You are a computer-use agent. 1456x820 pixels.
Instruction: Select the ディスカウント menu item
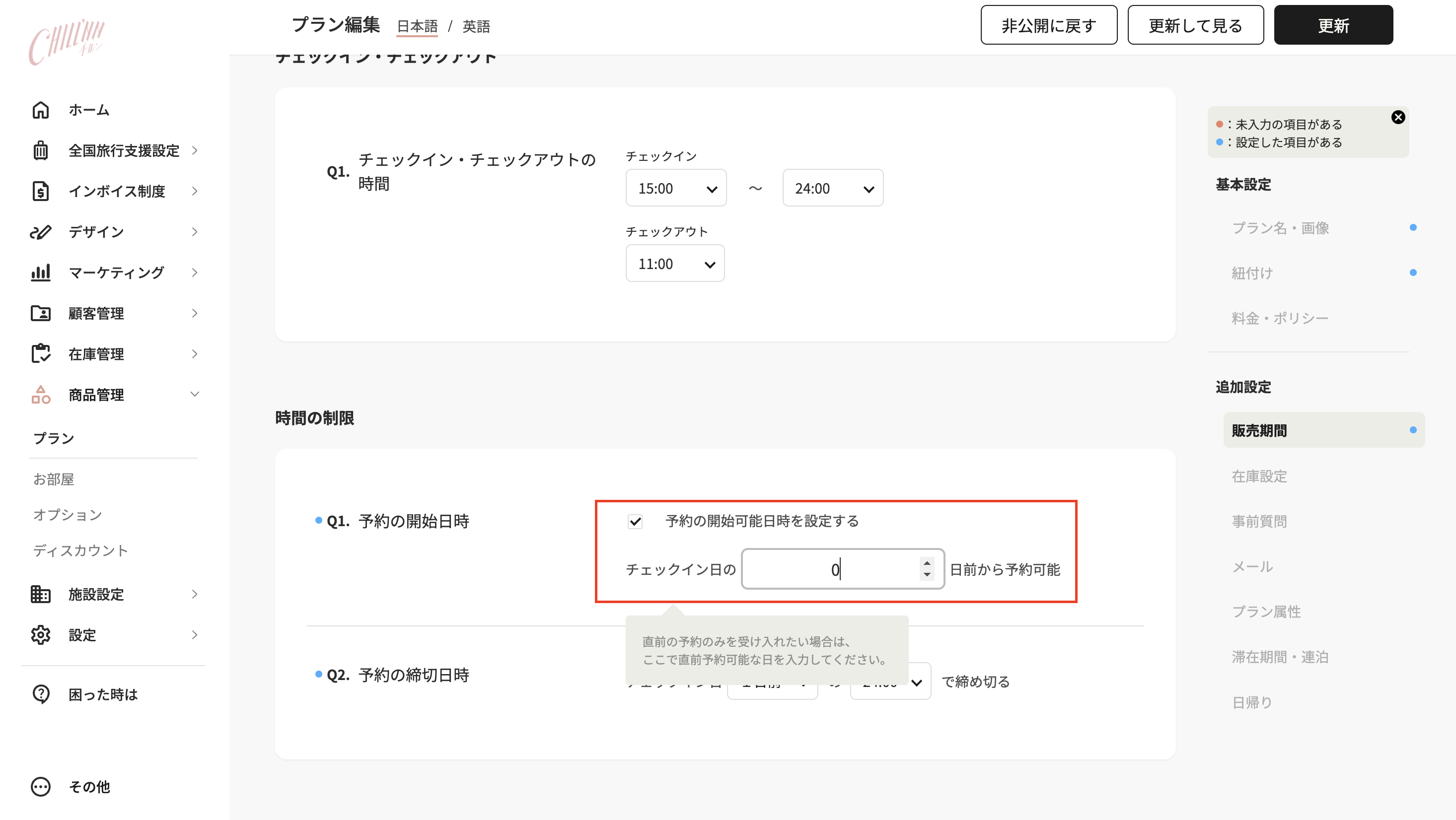(x=81, y=550)
